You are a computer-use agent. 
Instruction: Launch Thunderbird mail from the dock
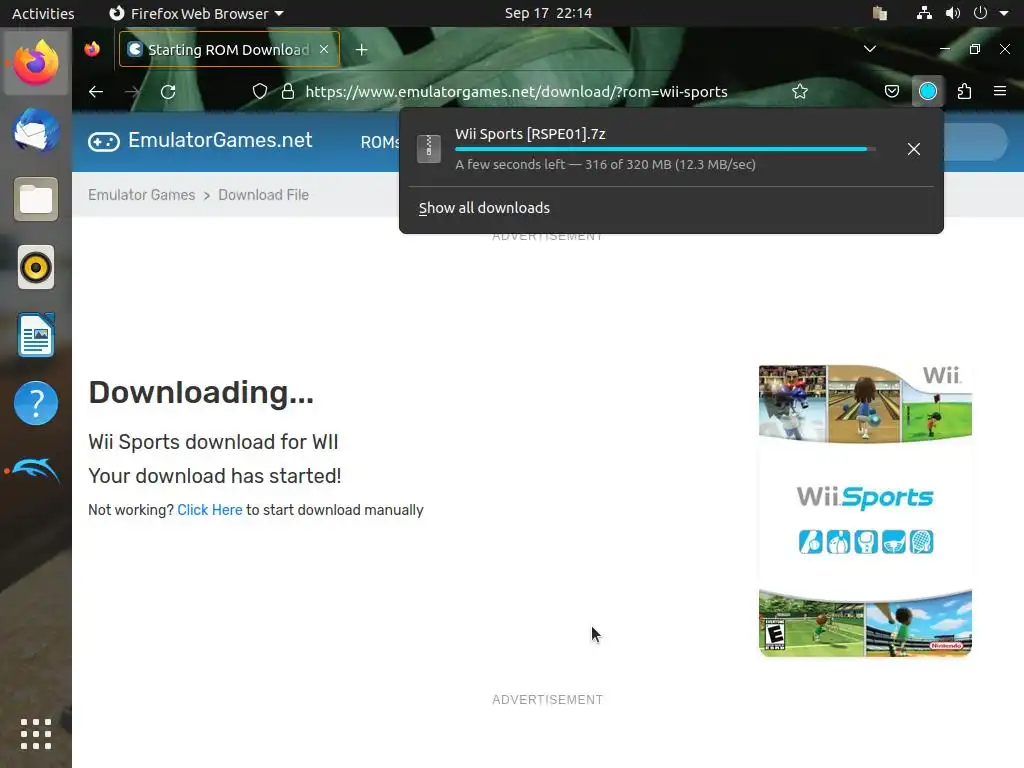point(36,131)
